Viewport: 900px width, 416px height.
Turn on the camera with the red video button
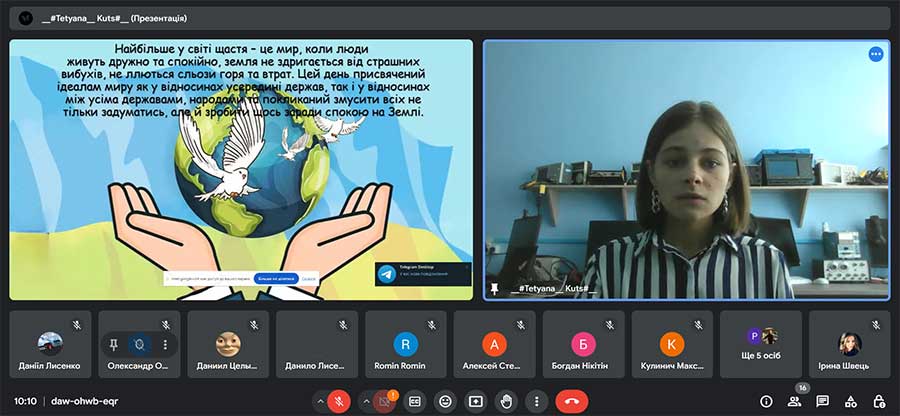(385, 401)
